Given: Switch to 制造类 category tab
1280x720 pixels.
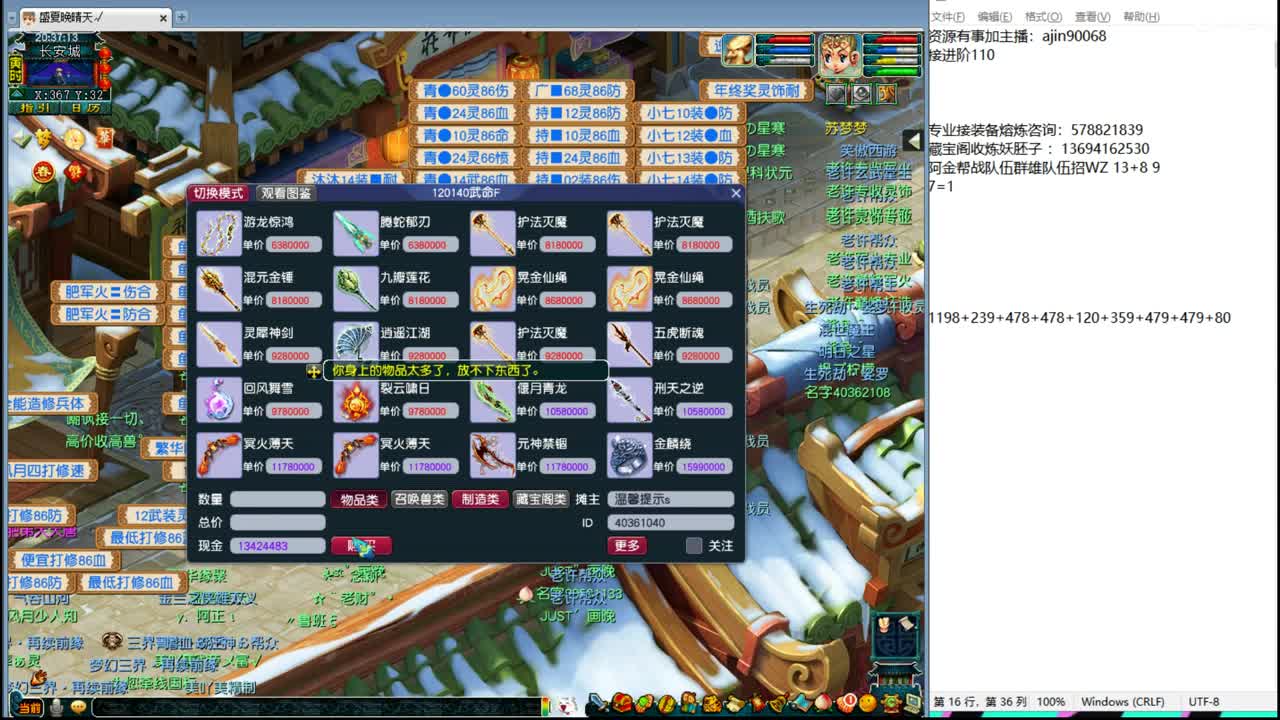Looking at the screenshot, I should 480,499.
